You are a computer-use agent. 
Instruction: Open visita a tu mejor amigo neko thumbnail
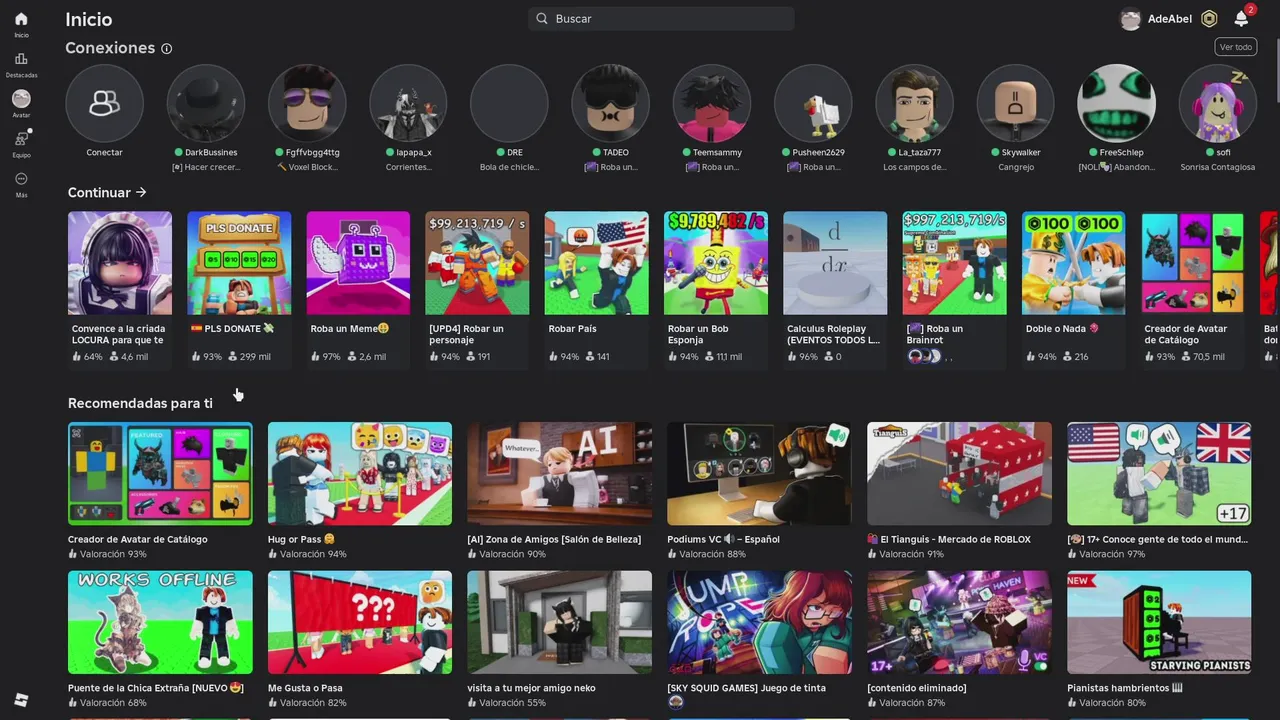[560, 622]
